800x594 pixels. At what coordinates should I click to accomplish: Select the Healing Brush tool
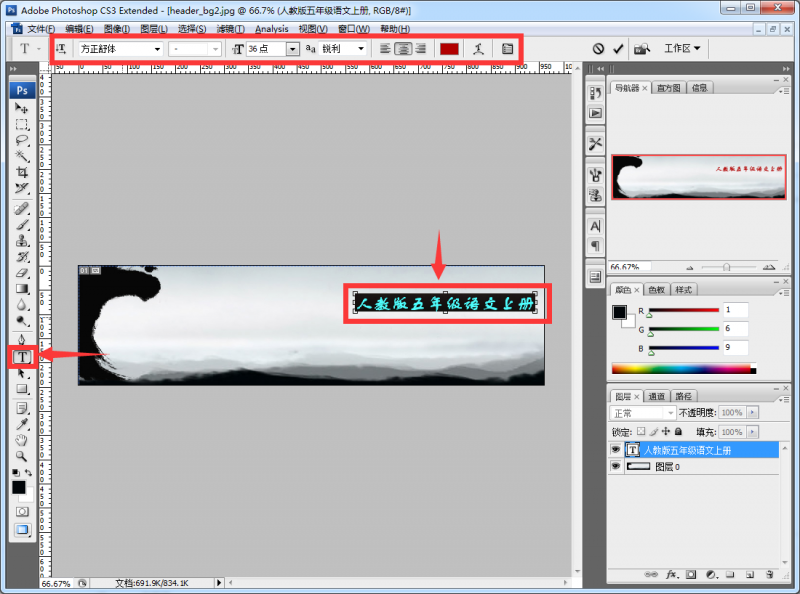coord(21,209)
